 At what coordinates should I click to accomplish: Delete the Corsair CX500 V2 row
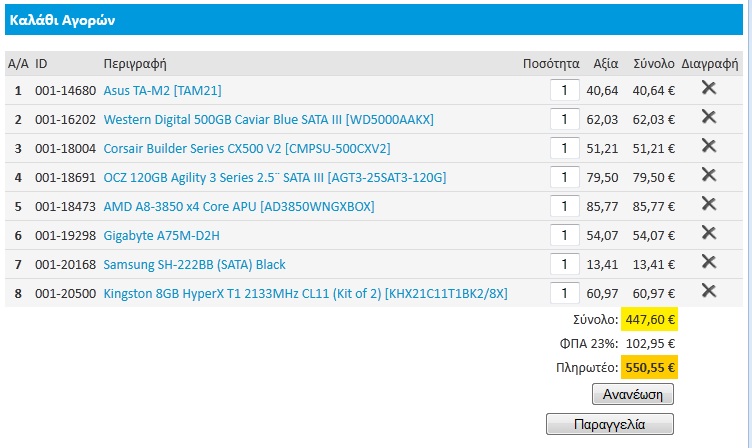point(709,146)
